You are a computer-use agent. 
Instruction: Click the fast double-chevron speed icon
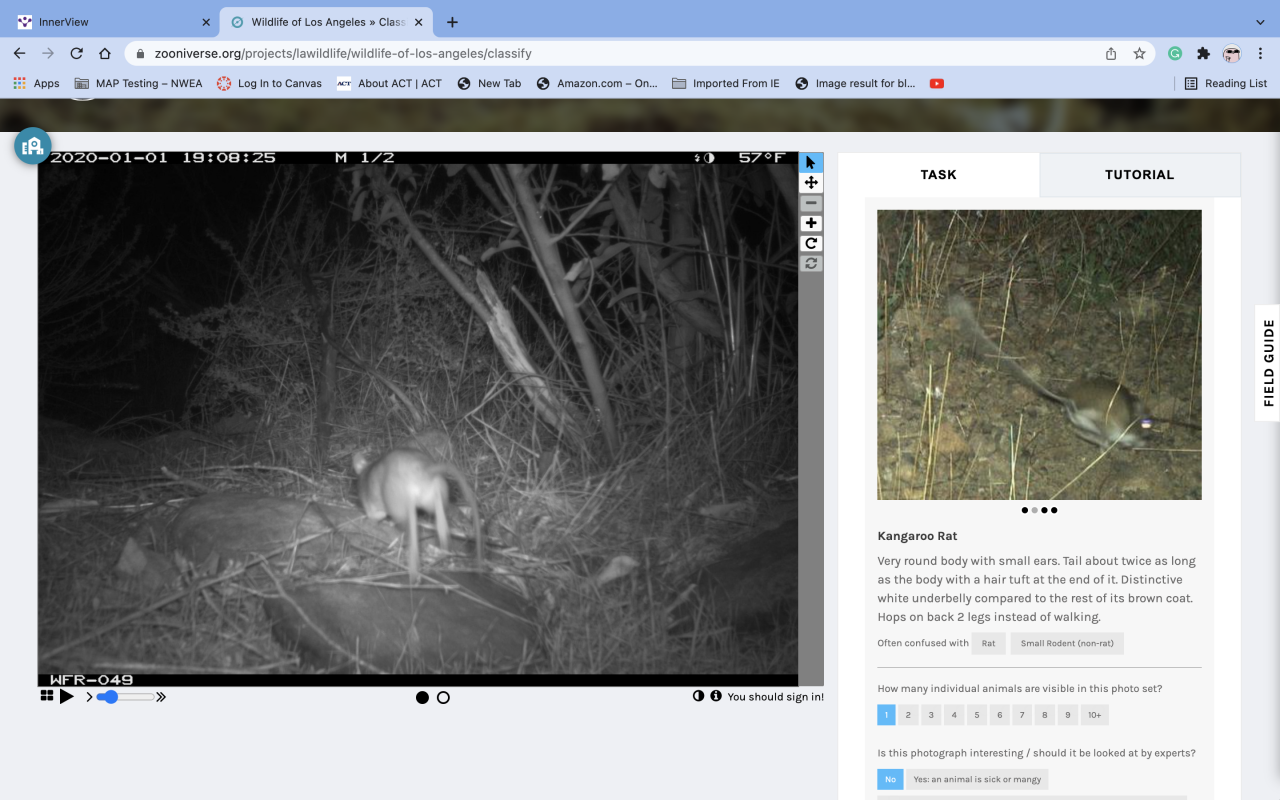pos(161,697)
